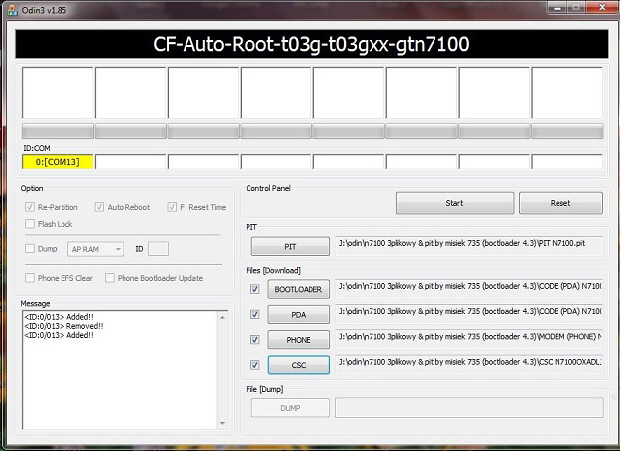Click the BOOTLOADER file button
Image resolution: width=620 pixels, height=451 pixels.
click(299, 289)
